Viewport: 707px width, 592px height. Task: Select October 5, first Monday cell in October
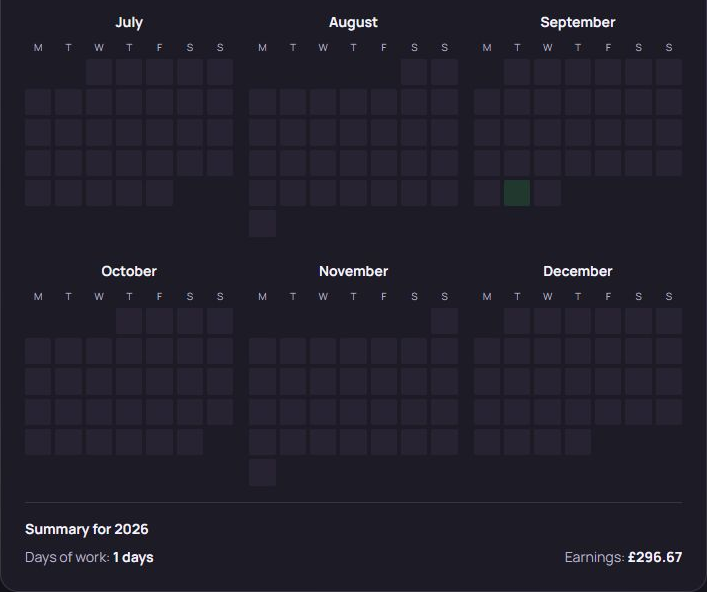pos(38,351)
